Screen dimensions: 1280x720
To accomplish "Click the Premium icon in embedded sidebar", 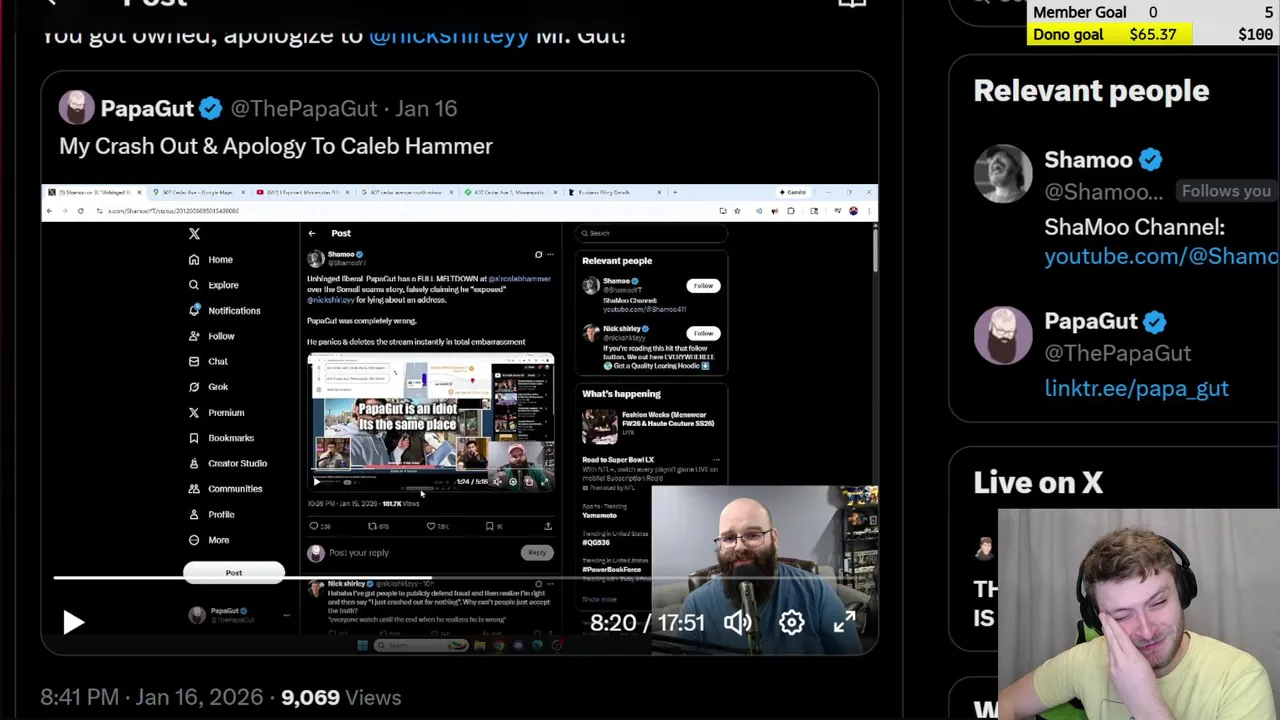I will [x=194, y=412].
